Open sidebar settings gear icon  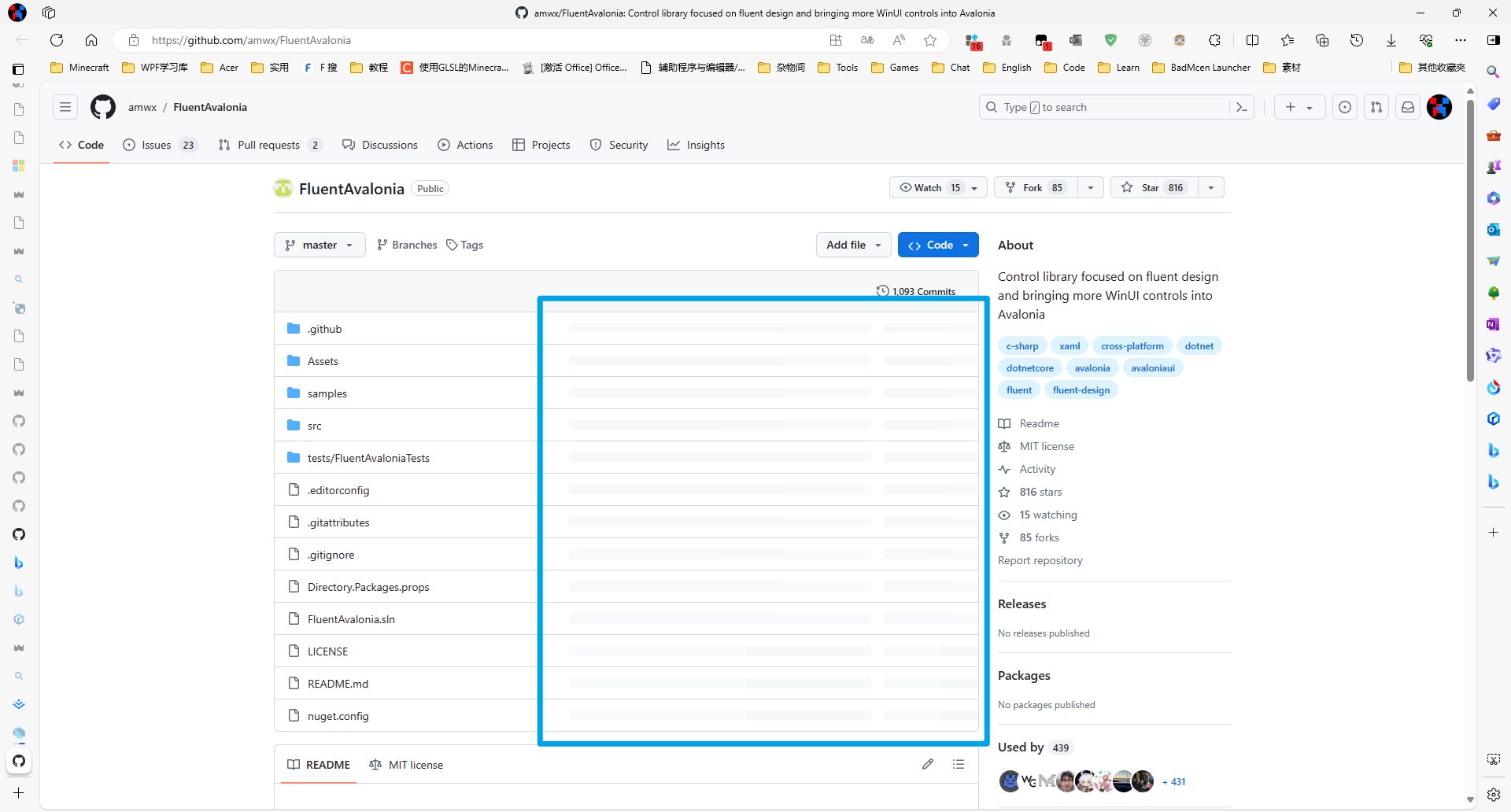1493,794
